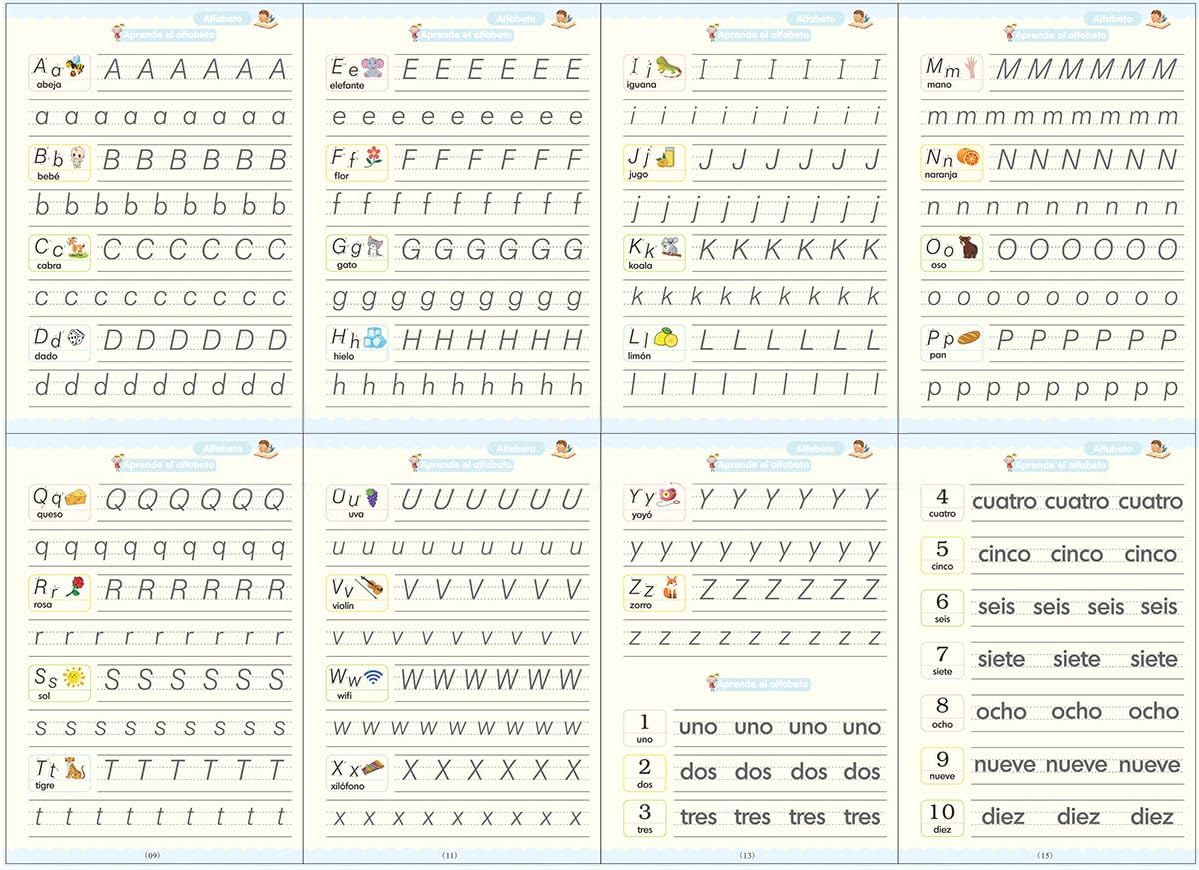This screenshot has height=870, width=1199.
Task: Click the red rose icon beside Rr
Action: point(73,587)
